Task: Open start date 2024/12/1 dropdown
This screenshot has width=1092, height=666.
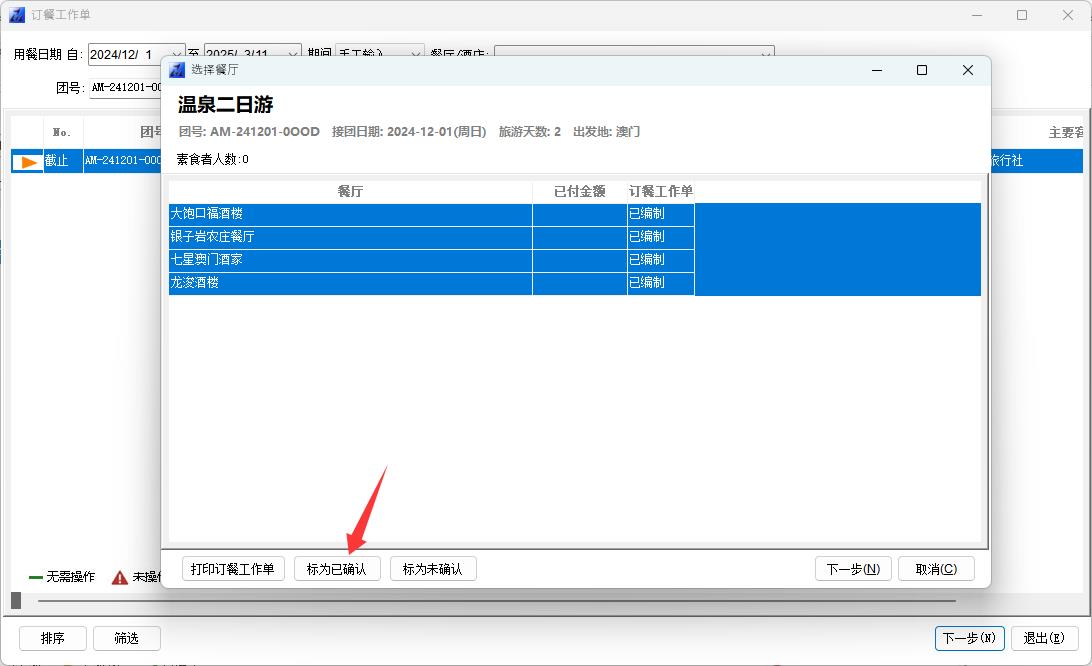Action: (176, 54)
